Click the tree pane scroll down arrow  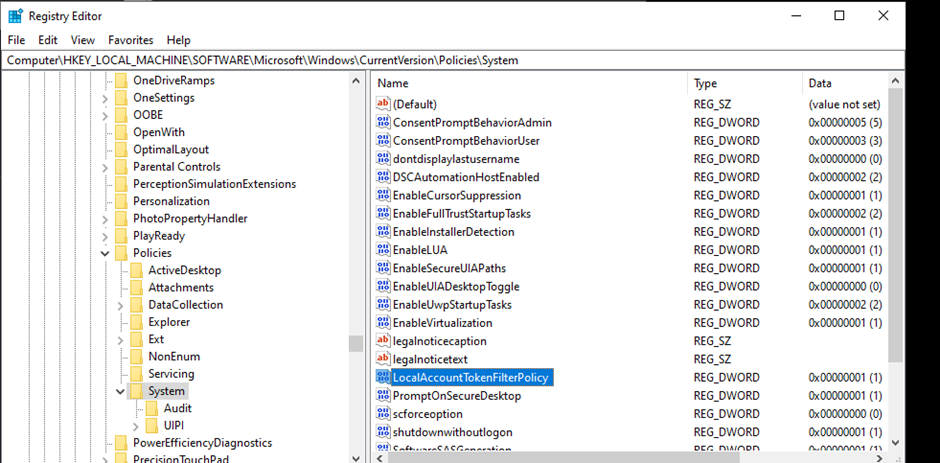(x=356, y=458)
